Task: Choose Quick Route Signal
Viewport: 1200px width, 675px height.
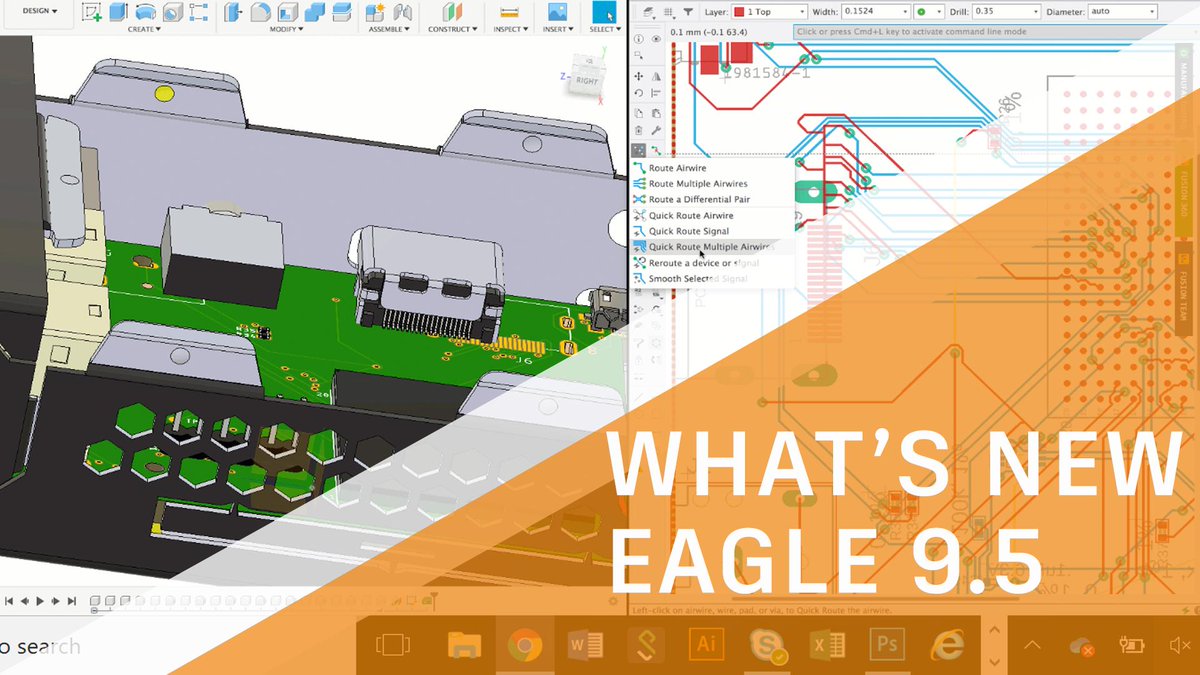Action: 711,231
